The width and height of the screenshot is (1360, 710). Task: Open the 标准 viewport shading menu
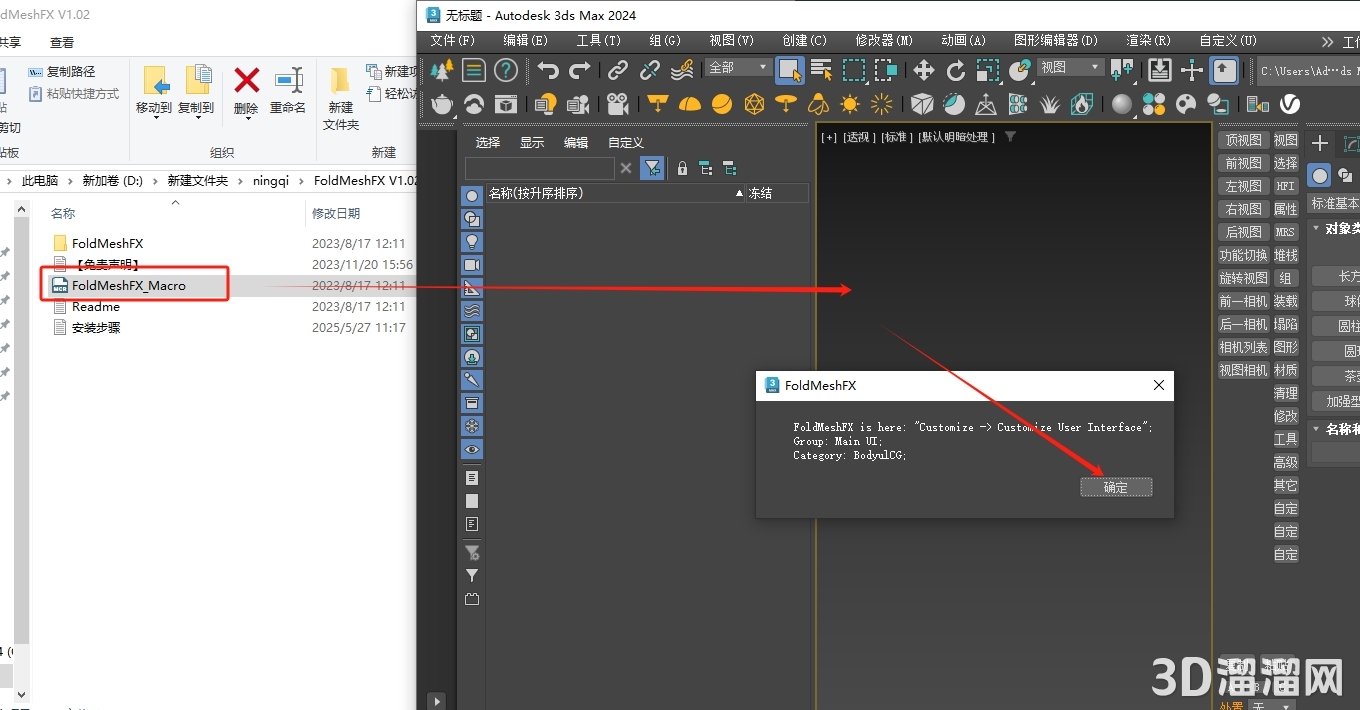tap(898, 137)
